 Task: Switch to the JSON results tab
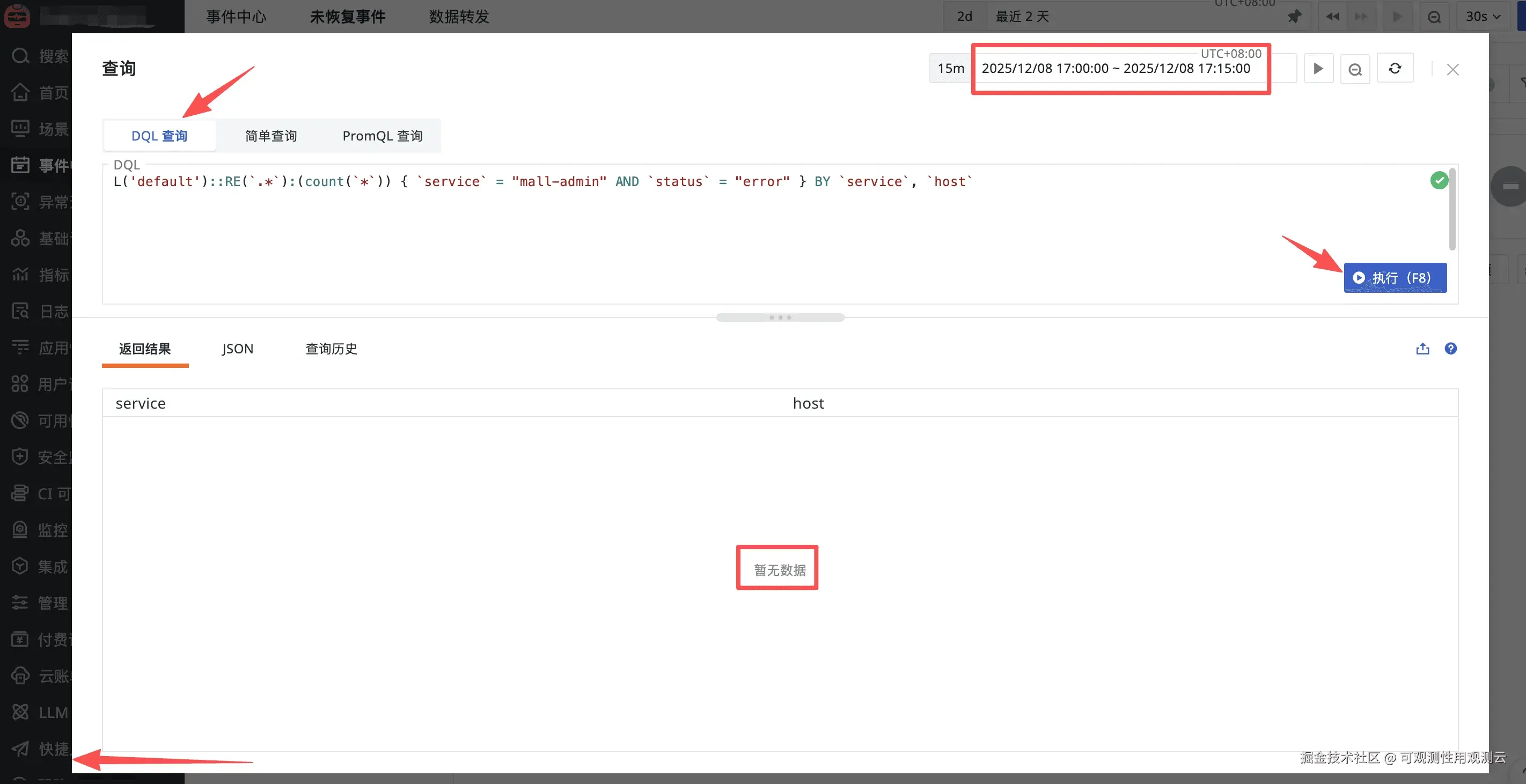[x=238, y=349]
